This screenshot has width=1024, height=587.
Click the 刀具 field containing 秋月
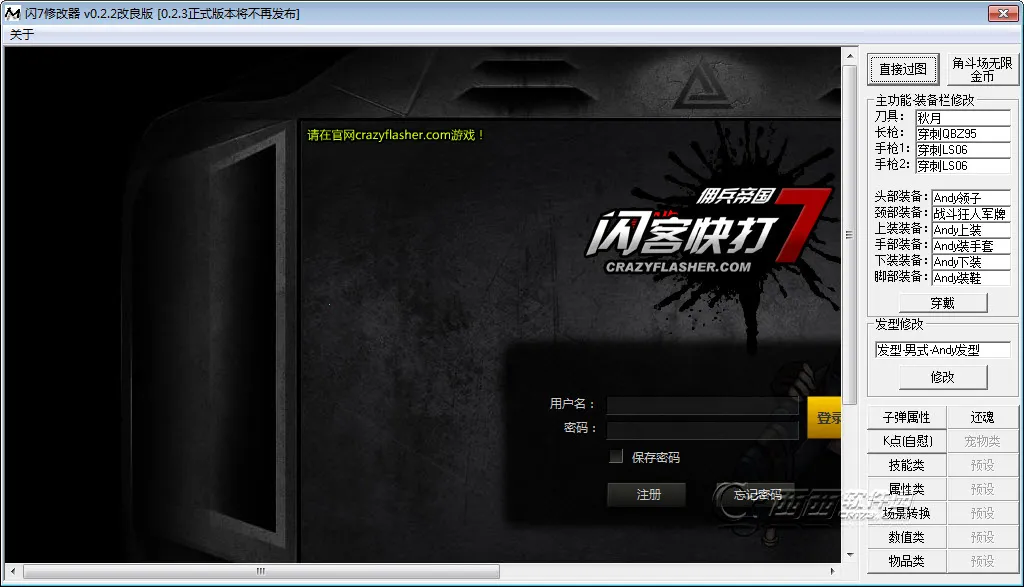click(x=962, y=118)
